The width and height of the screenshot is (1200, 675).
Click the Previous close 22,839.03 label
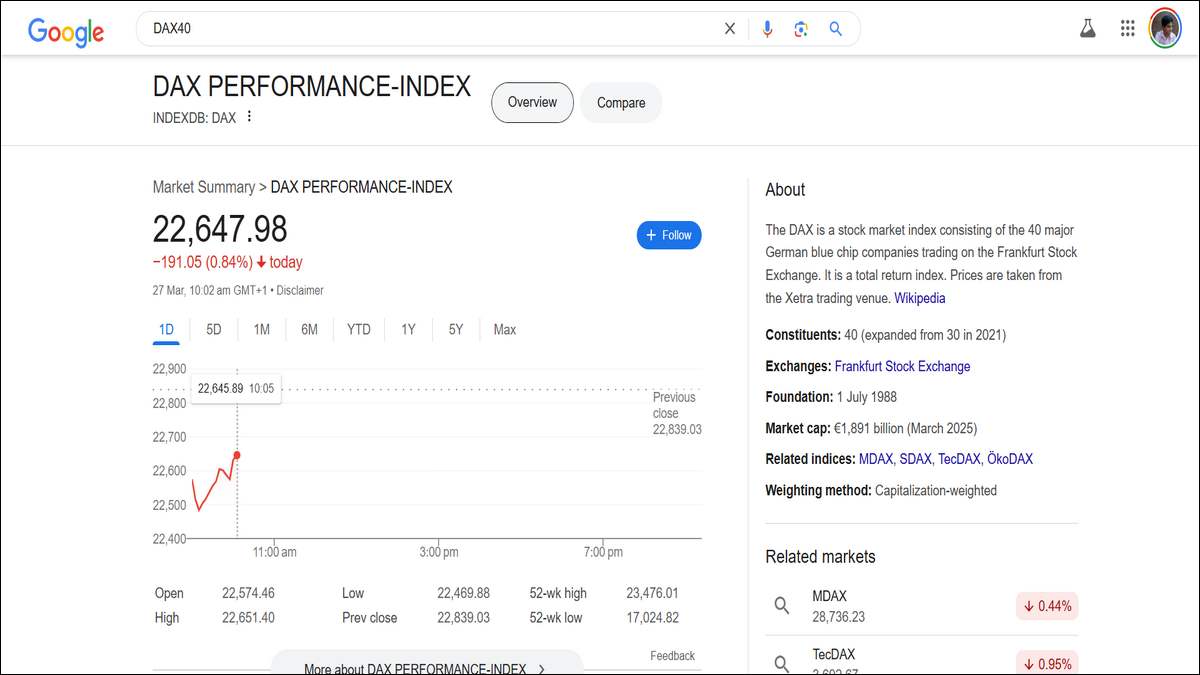(x=677, y=413)
